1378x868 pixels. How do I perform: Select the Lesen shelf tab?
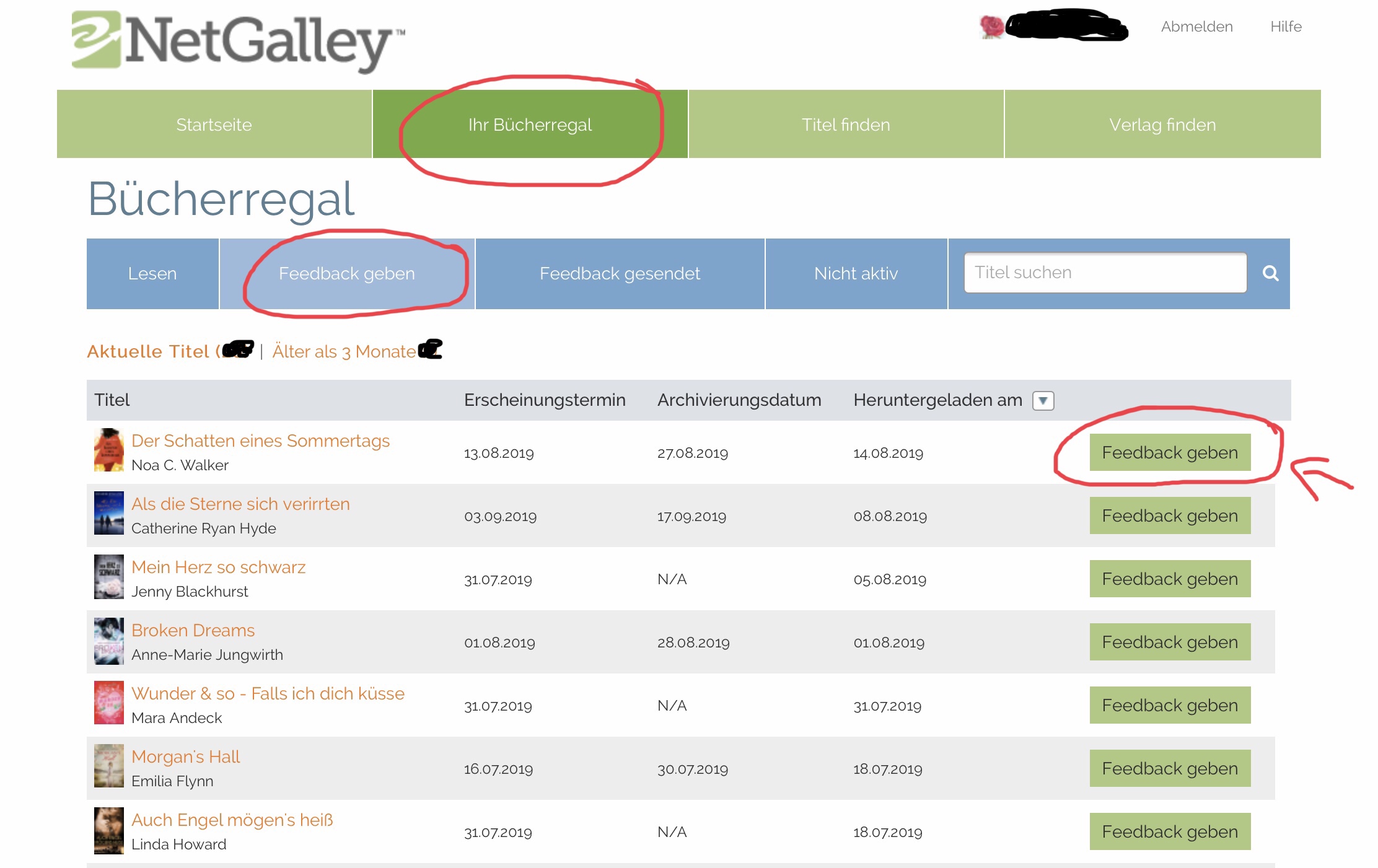[152, 273]
